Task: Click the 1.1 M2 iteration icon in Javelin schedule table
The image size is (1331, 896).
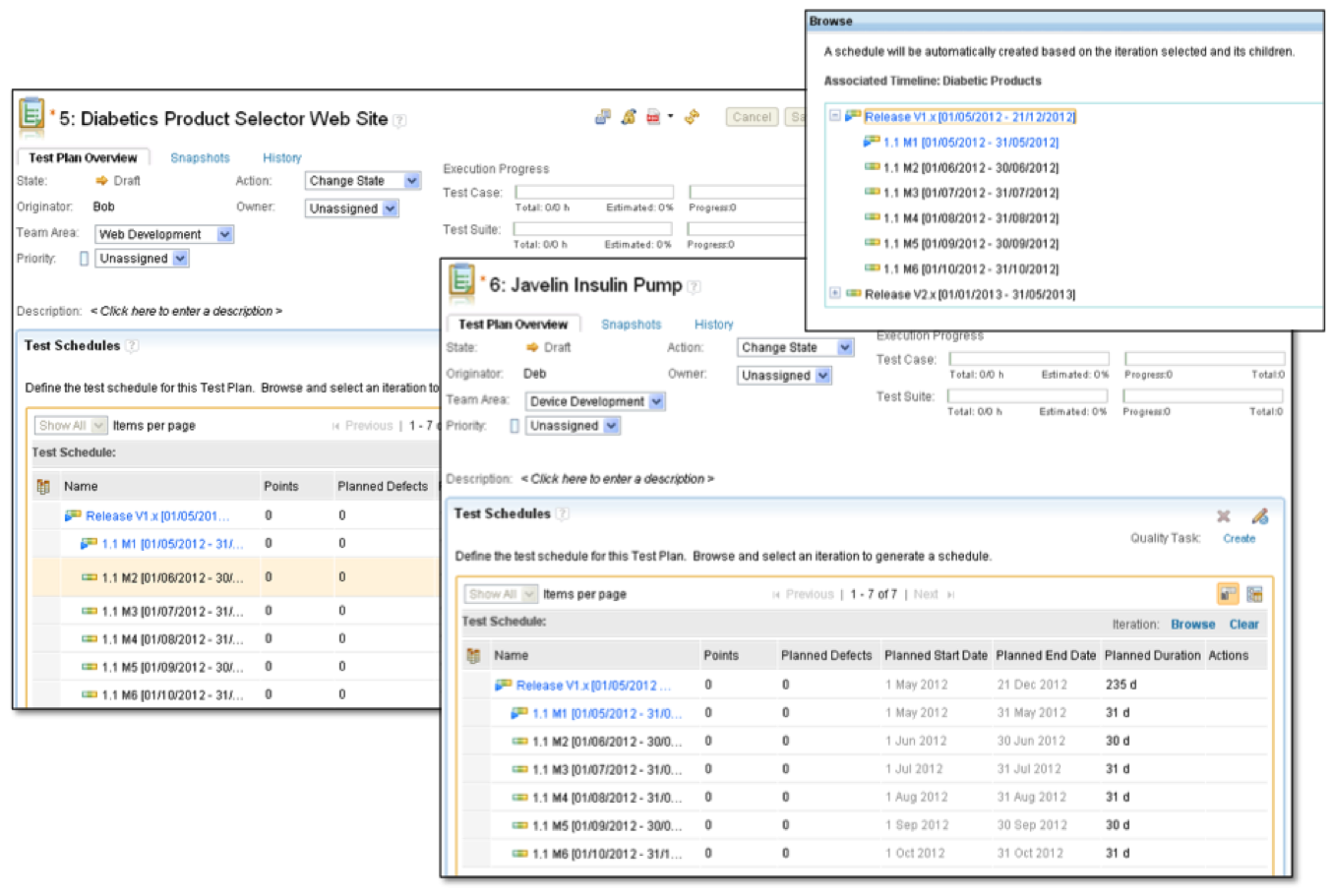Action: tap(520, 741)
